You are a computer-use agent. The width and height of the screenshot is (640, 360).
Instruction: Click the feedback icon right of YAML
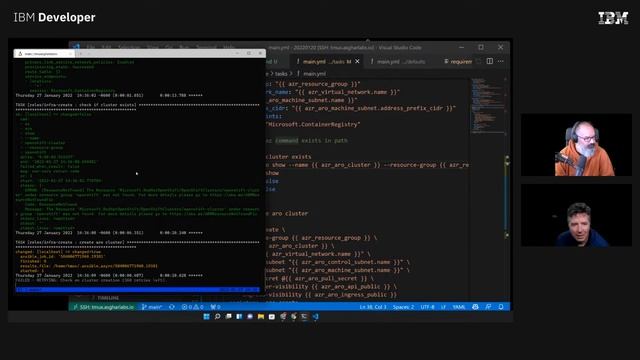point(475,307)
